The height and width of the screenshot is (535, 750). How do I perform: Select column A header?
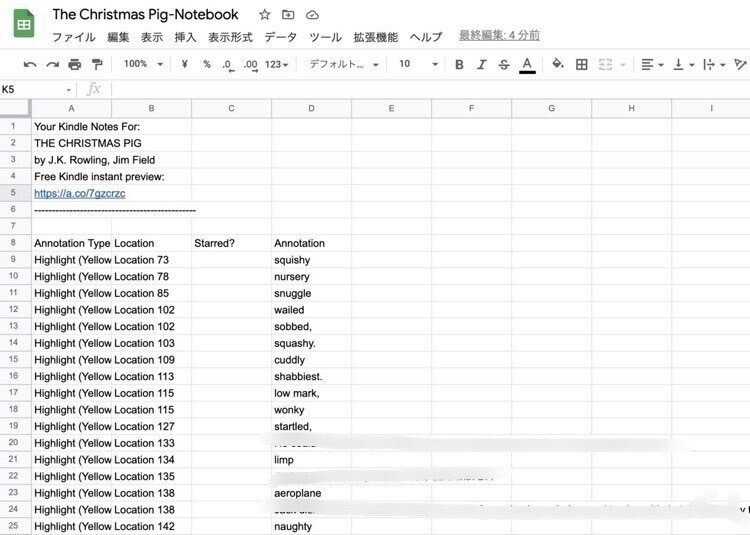click(71, 109)
